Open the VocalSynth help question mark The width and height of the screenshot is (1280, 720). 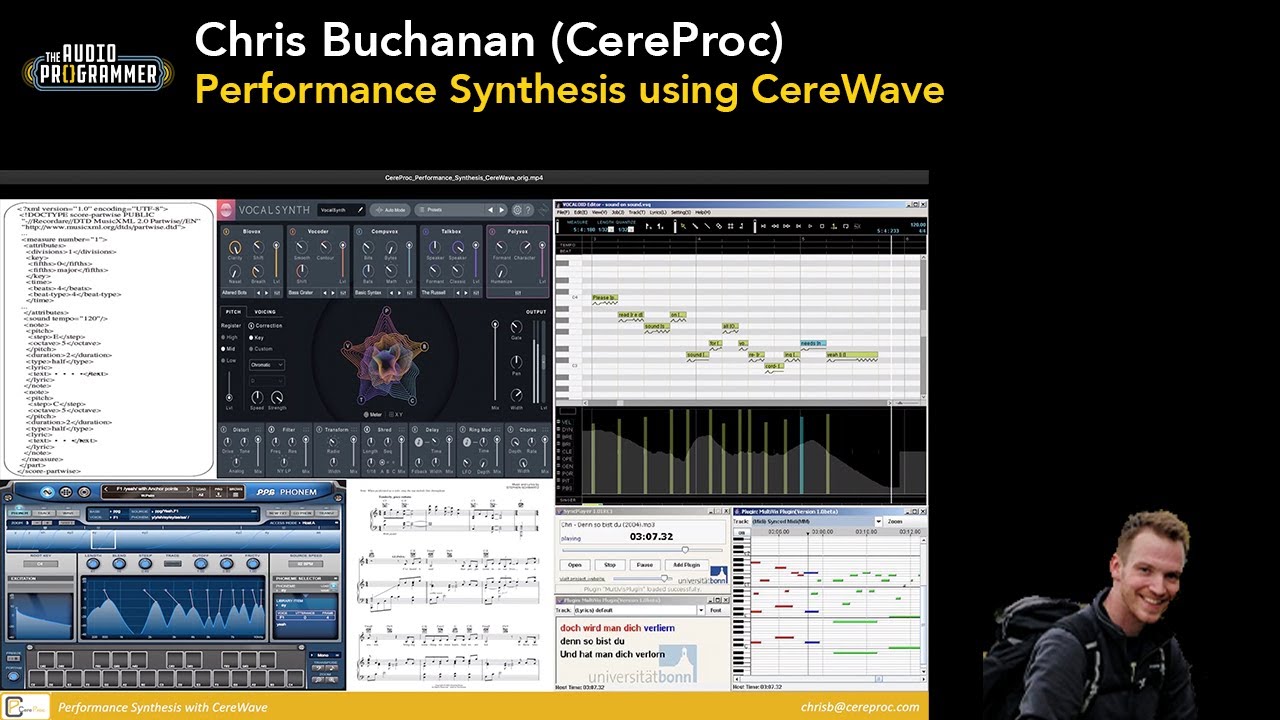pyautogui.click(x=528, y=210)
